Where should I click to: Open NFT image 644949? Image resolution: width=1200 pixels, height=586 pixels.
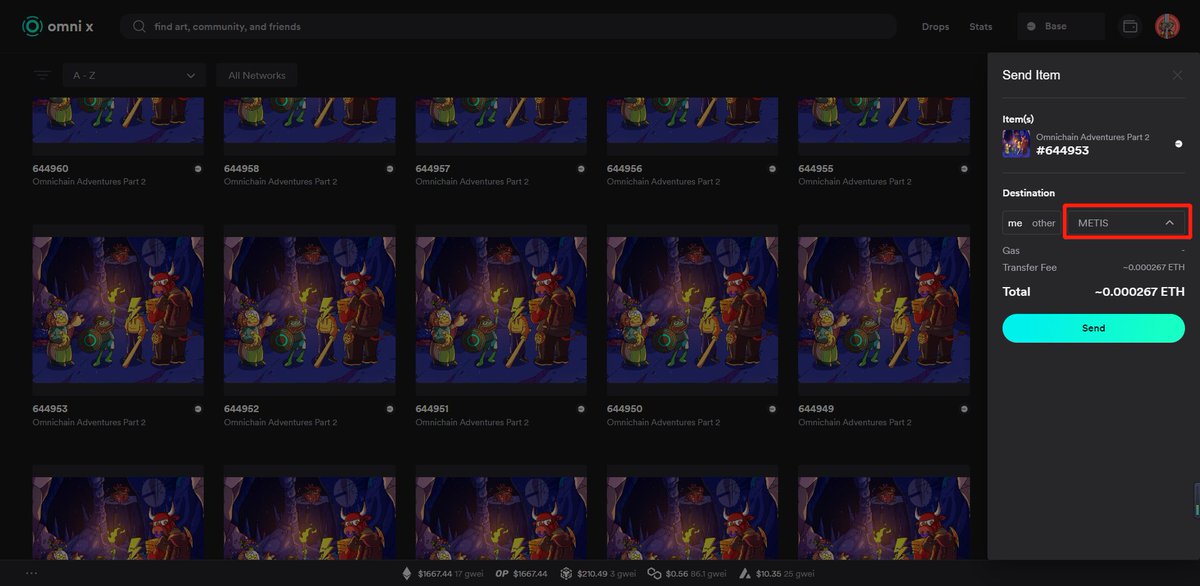point(884,310)
